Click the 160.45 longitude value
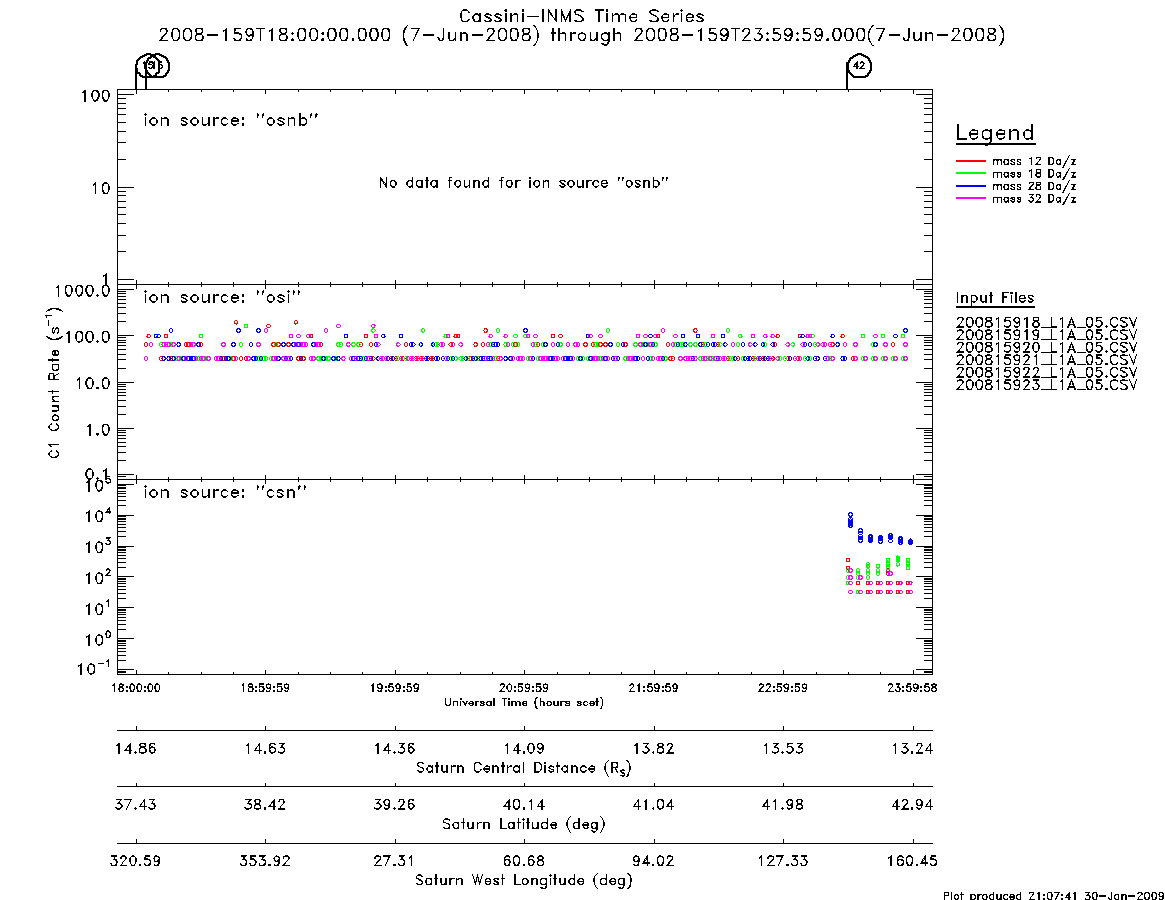 tap(912, 861)
